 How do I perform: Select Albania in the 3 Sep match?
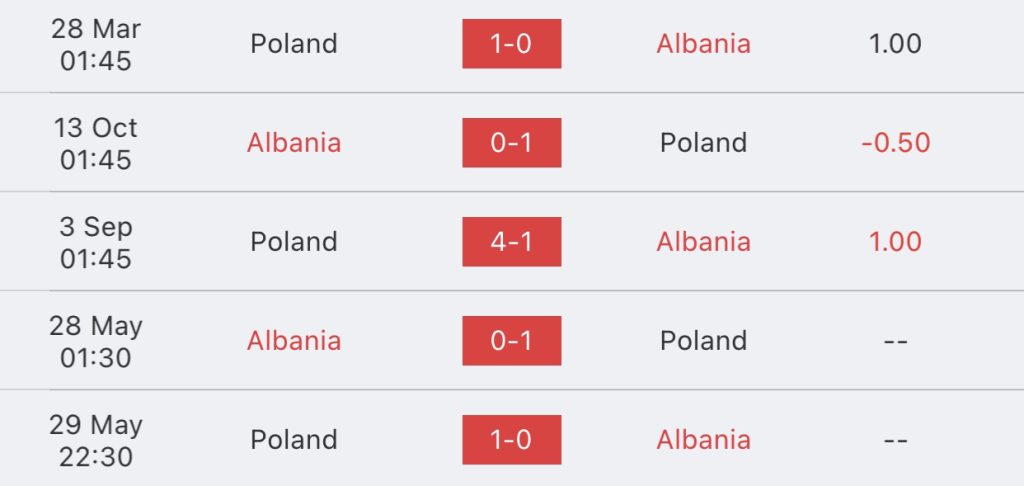click(x=703, y=242)
